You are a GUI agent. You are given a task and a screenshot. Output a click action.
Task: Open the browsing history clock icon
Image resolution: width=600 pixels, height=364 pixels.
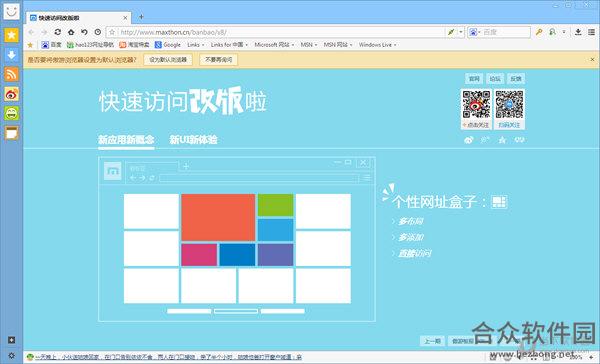point(98,32)
